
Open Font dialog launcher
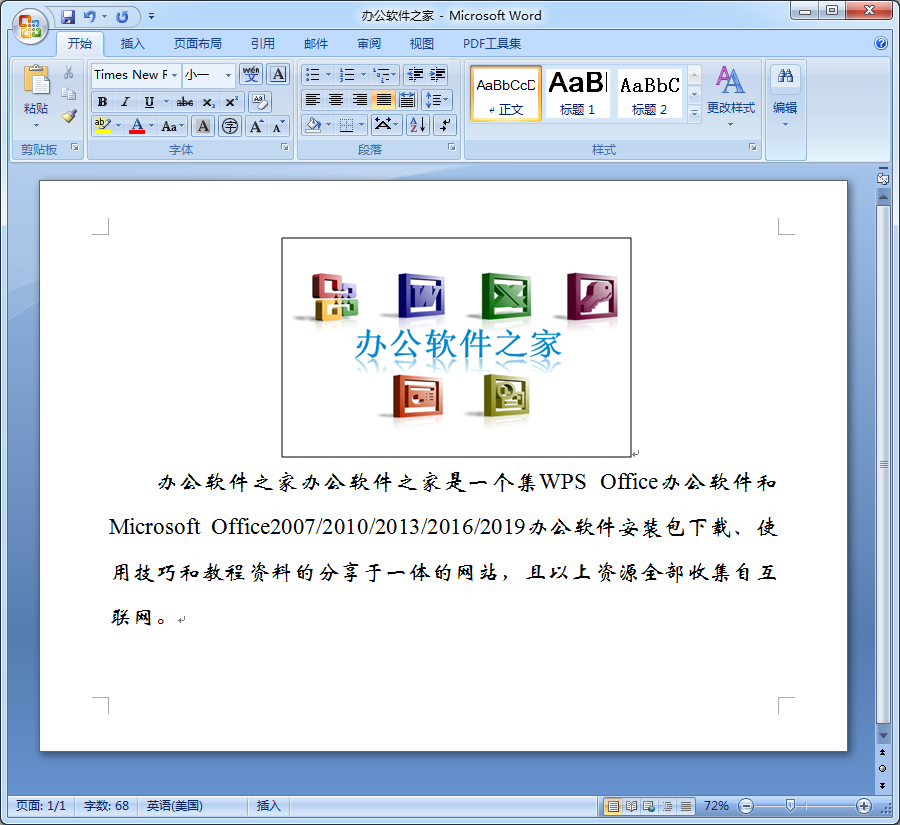coord(285,148)
